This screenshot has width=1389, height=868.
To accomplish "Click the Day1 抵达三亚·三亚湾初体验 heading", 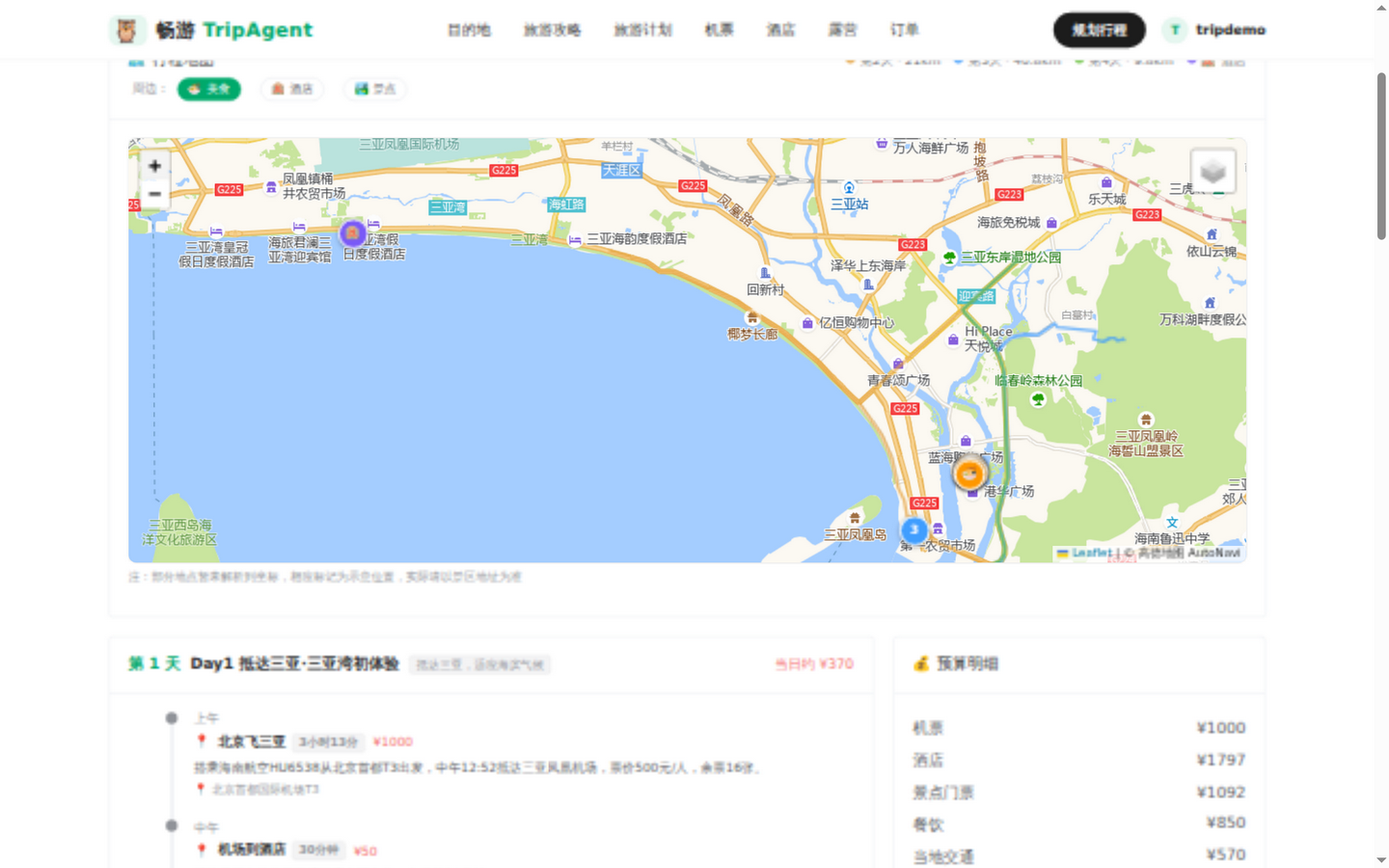I will pos(294,664).
